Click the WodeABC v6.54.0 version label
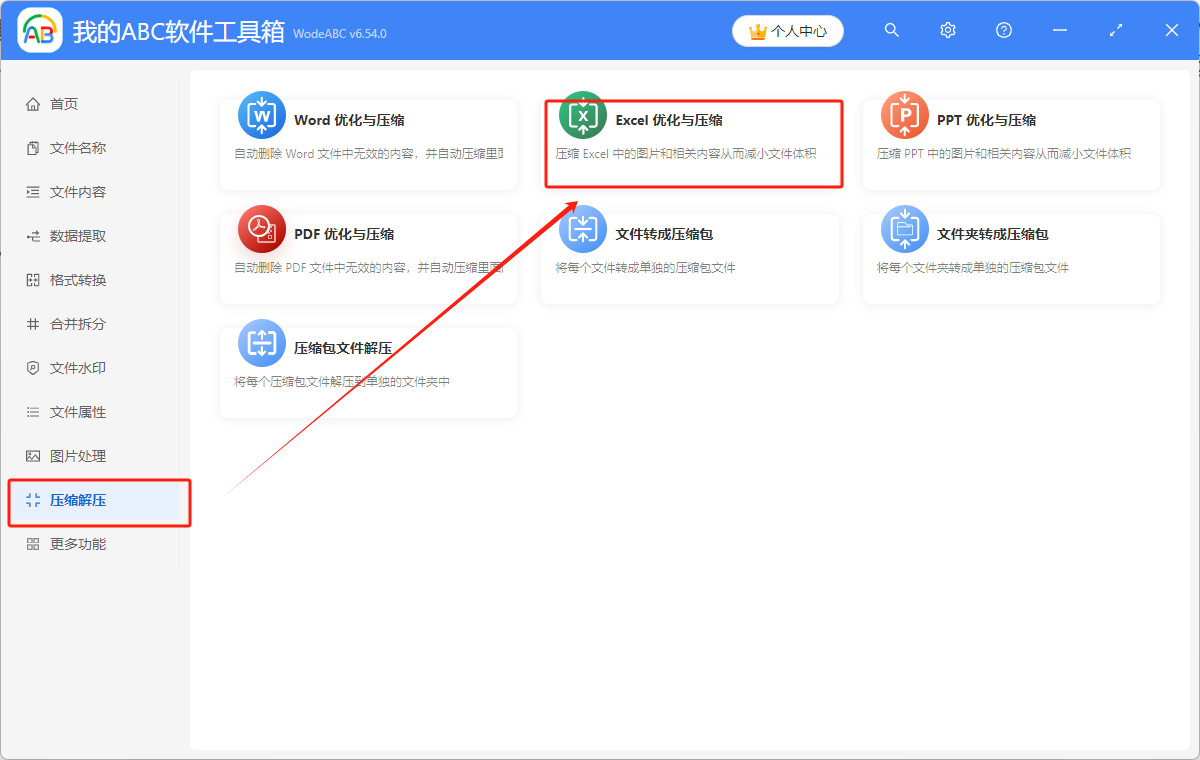 pyautogui.click(x=340, y=34)
